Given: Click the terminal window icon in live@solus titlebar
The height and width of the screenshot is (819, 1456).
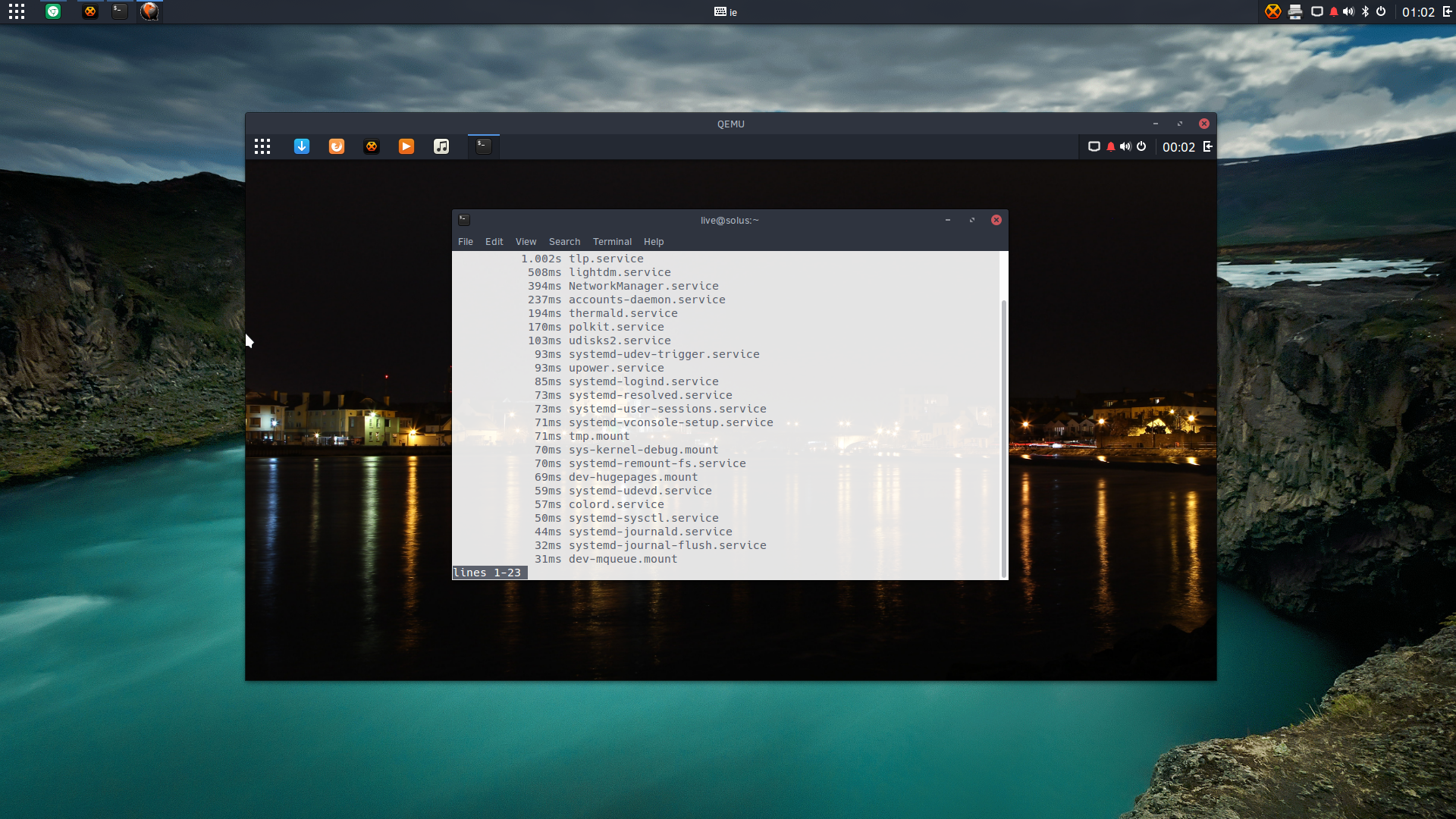Looking at the screenshot, I should coord(464,220).
